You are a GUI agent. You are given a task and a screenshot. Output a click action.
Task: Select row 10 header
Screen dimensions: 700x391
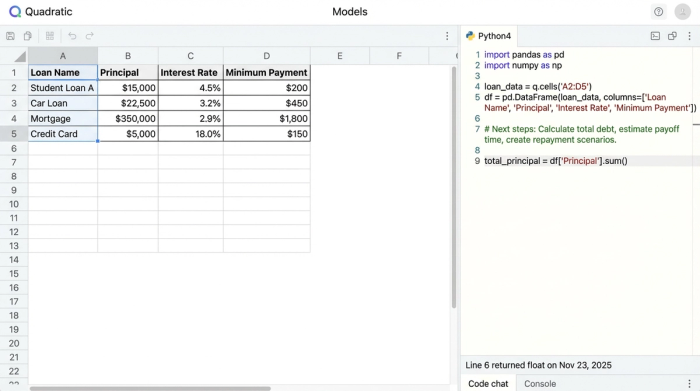[14, 204]
